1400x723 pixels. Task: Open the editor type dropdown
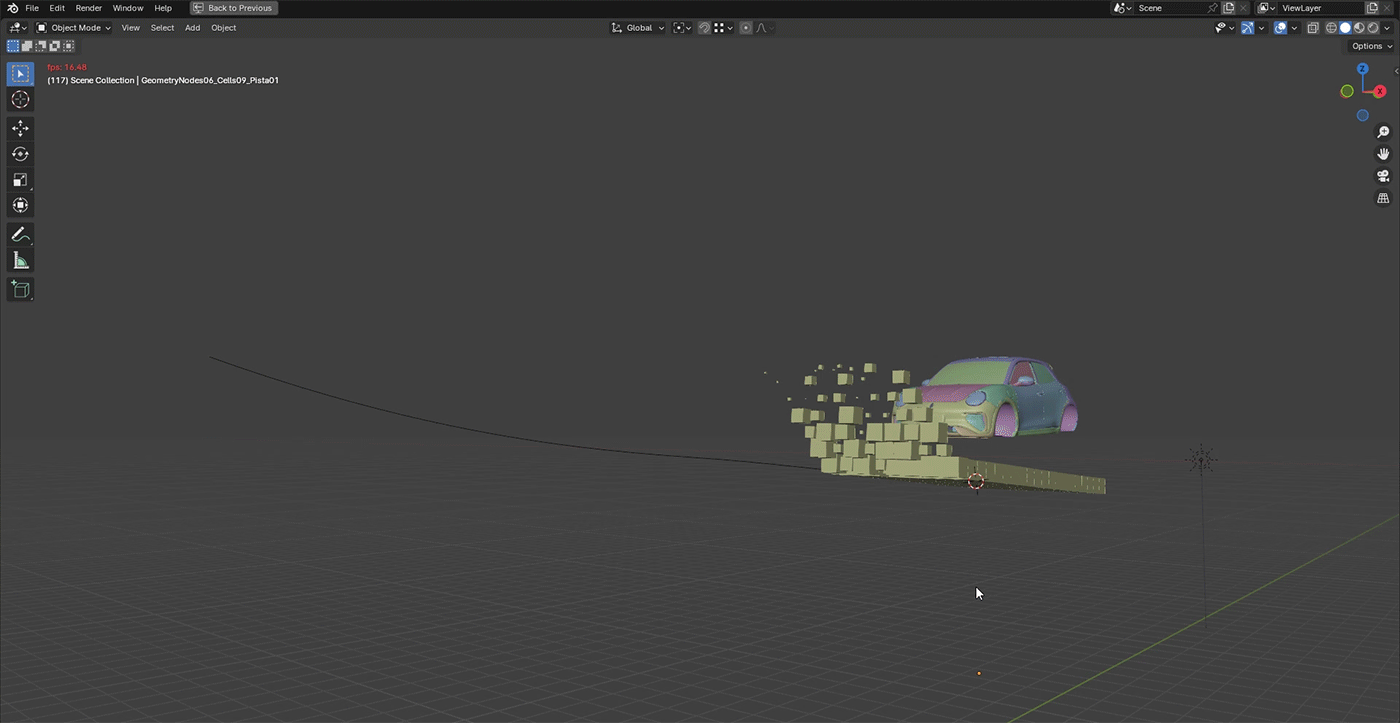17,28
